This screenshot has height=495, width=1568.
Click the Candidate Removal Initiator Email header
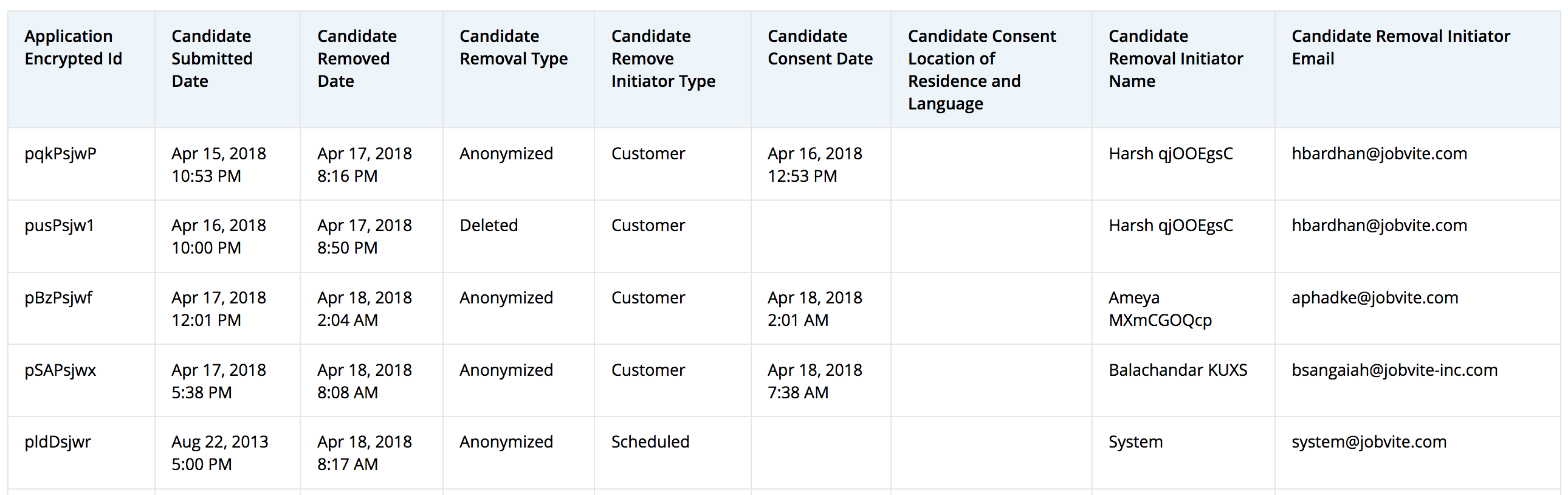1400,47
